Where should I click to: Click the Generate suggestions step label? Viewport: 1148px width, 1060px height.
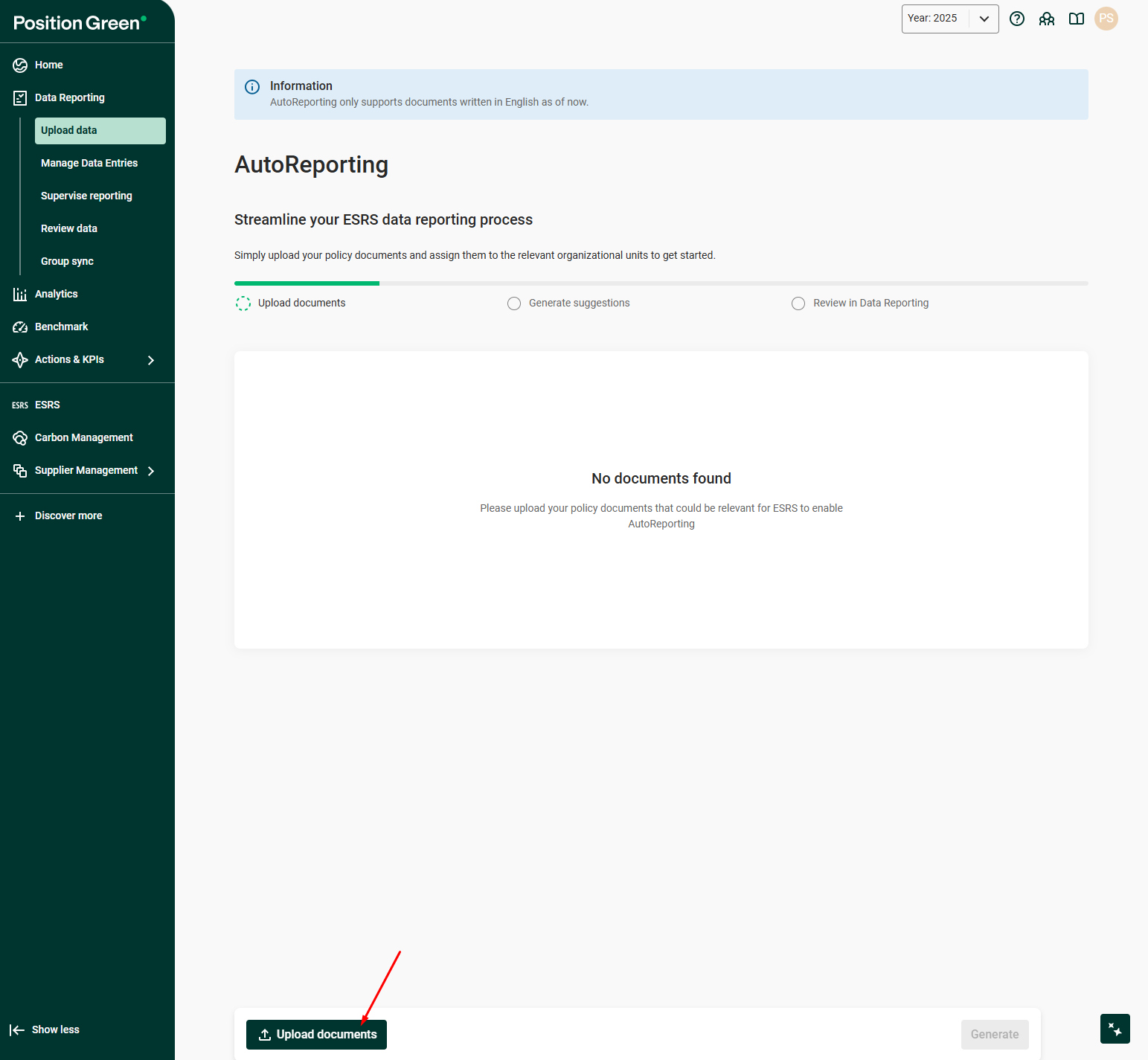[x=580, y=303]
